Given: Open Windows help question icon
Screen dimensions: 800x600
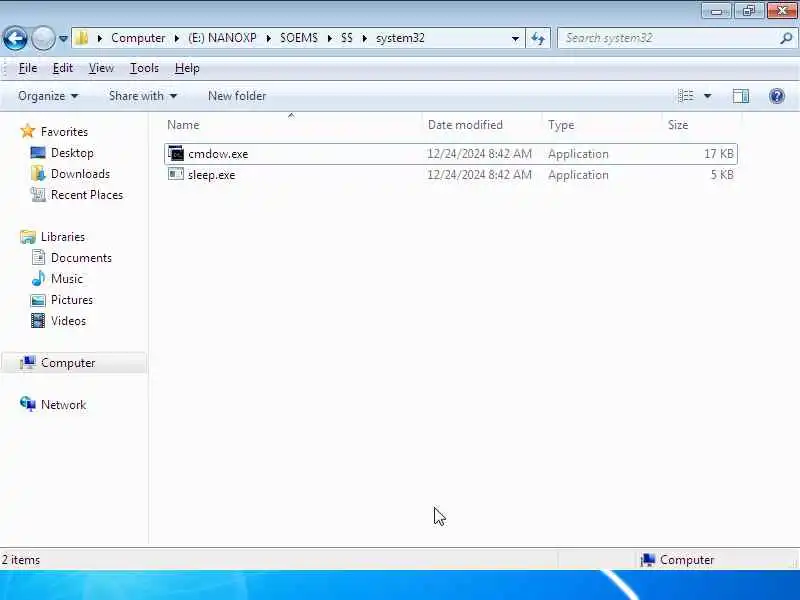Looking at the screenshot, I should pos(777,96).
